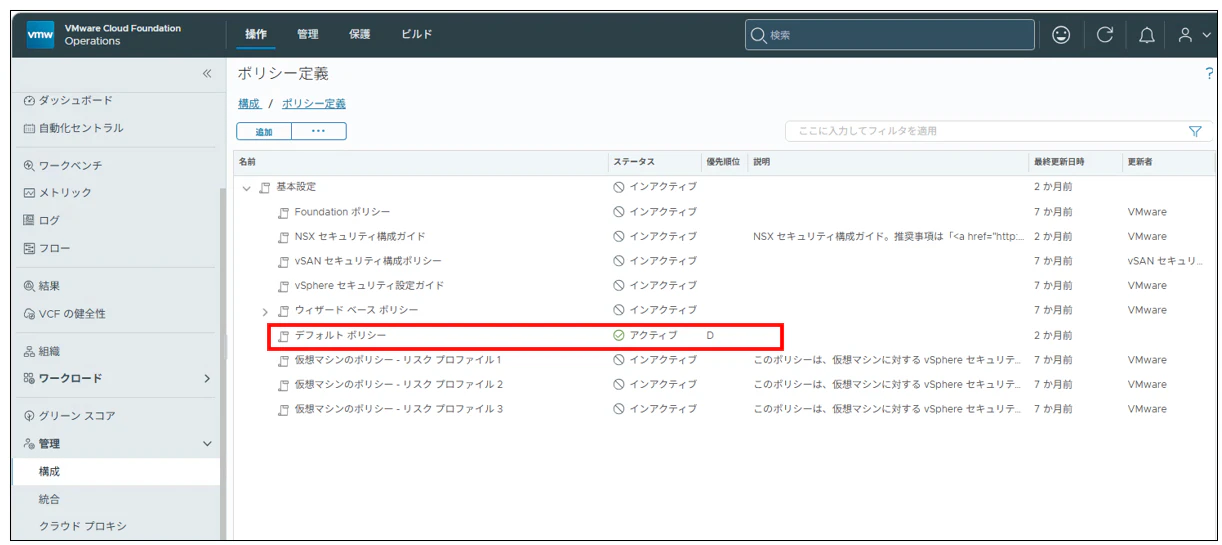
Task: Switch to the 保護 top tab
Action: (360, 34)
